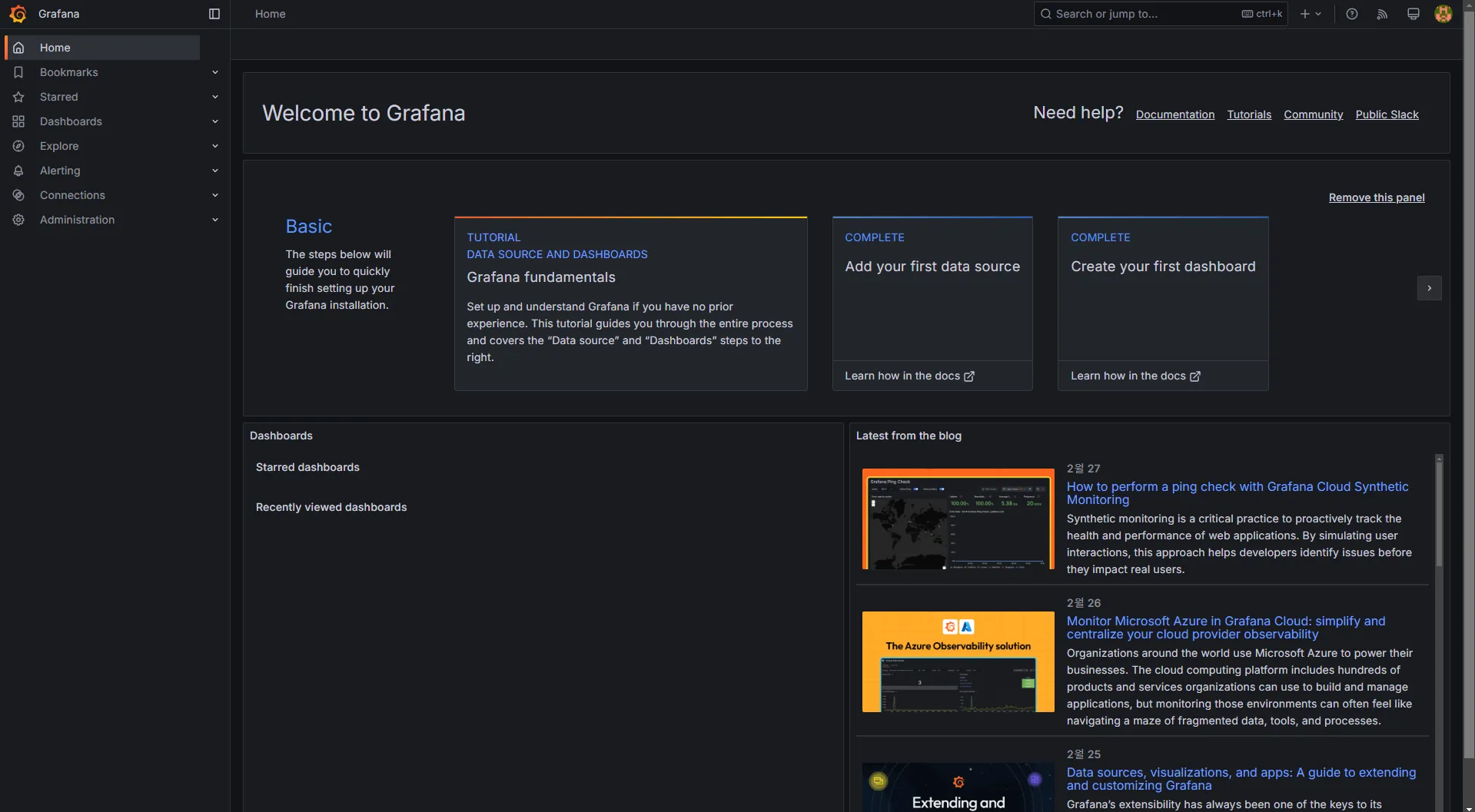Open the ping check blog article link

[1237, 493]
